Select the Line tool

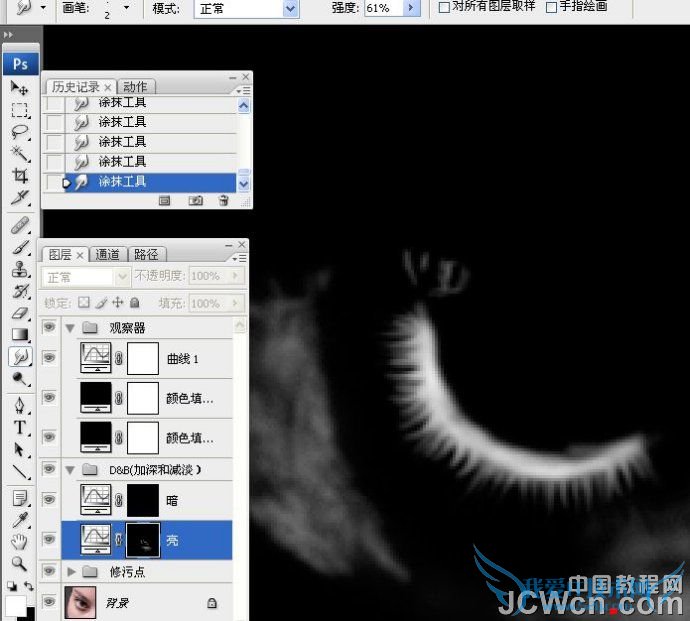19,472
